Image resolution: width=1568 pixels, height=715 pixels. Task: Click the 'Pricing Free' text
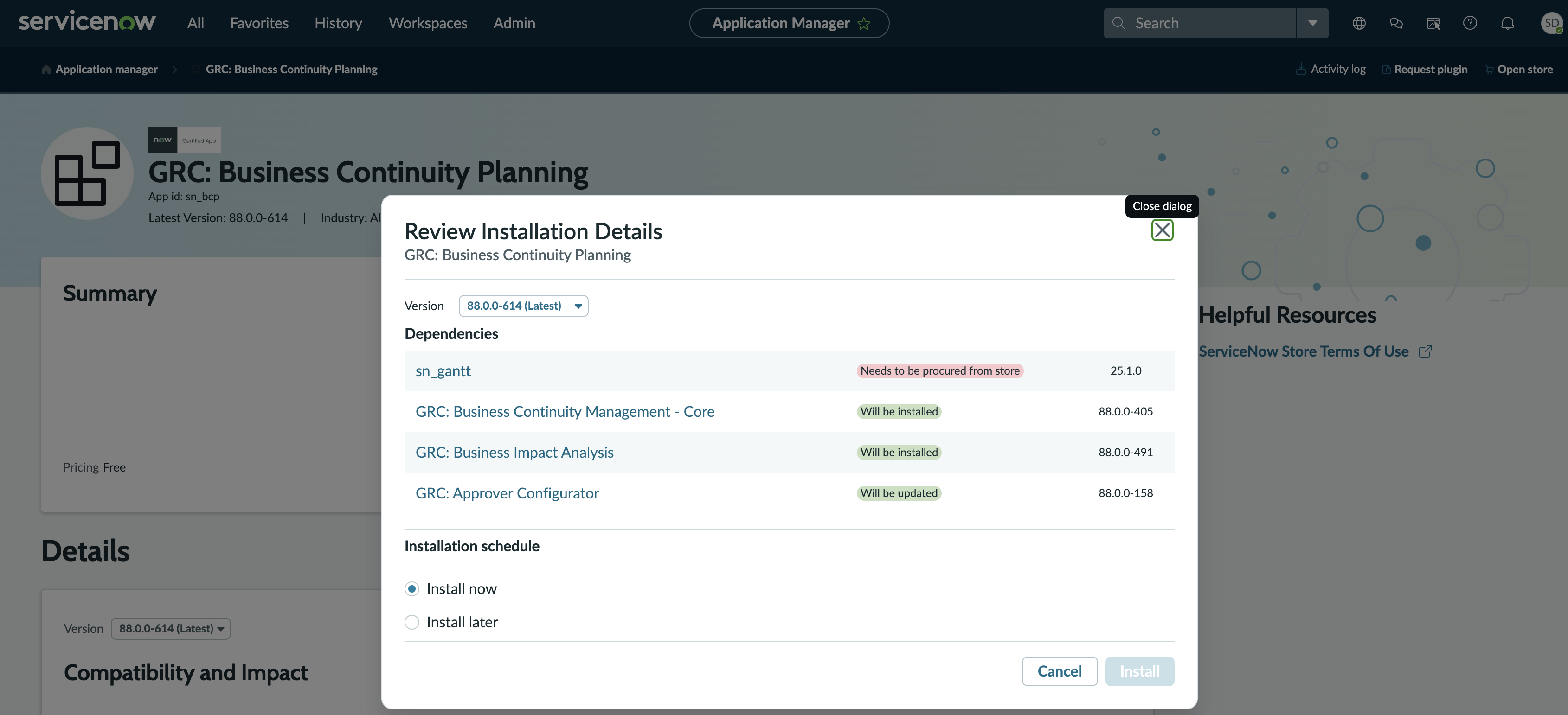click(x=94, y=467)
